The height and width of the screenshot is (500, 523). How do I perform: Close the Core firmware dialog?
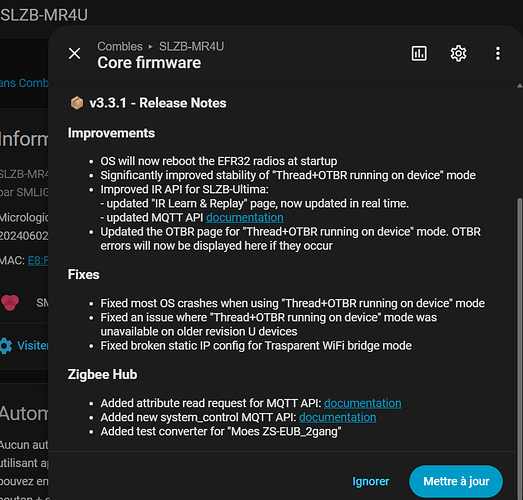point(74,53)
